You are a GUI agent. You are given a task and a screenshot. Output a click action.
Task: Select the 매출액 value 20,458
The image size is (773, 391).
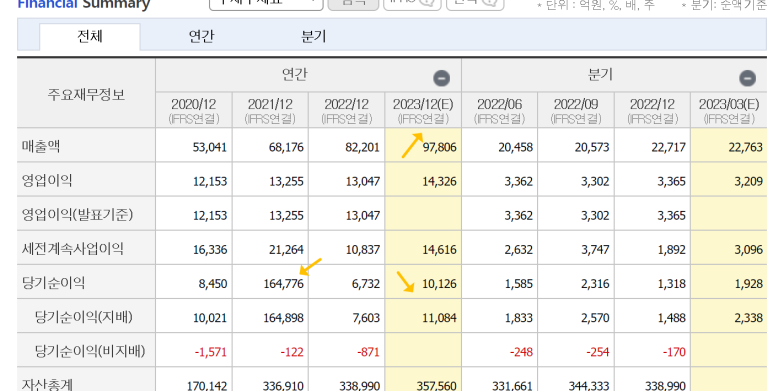515,147
